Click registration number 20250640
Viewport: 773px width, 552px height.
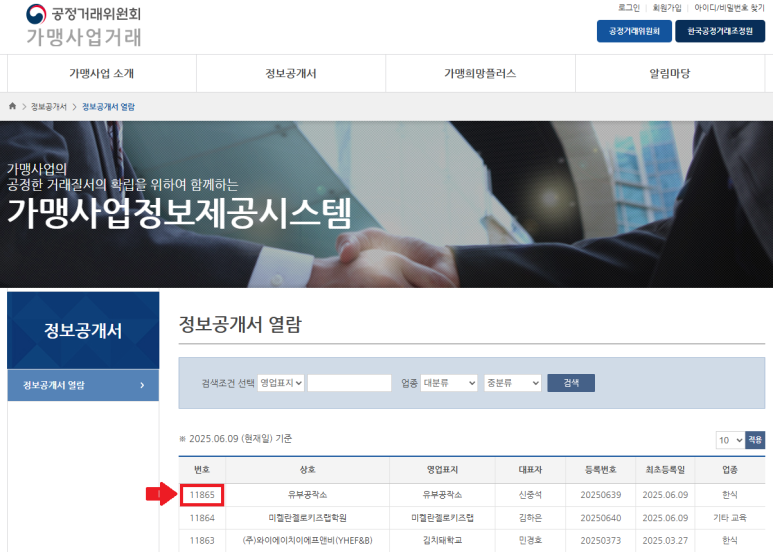pyautogui.click(x=600, y=518)
